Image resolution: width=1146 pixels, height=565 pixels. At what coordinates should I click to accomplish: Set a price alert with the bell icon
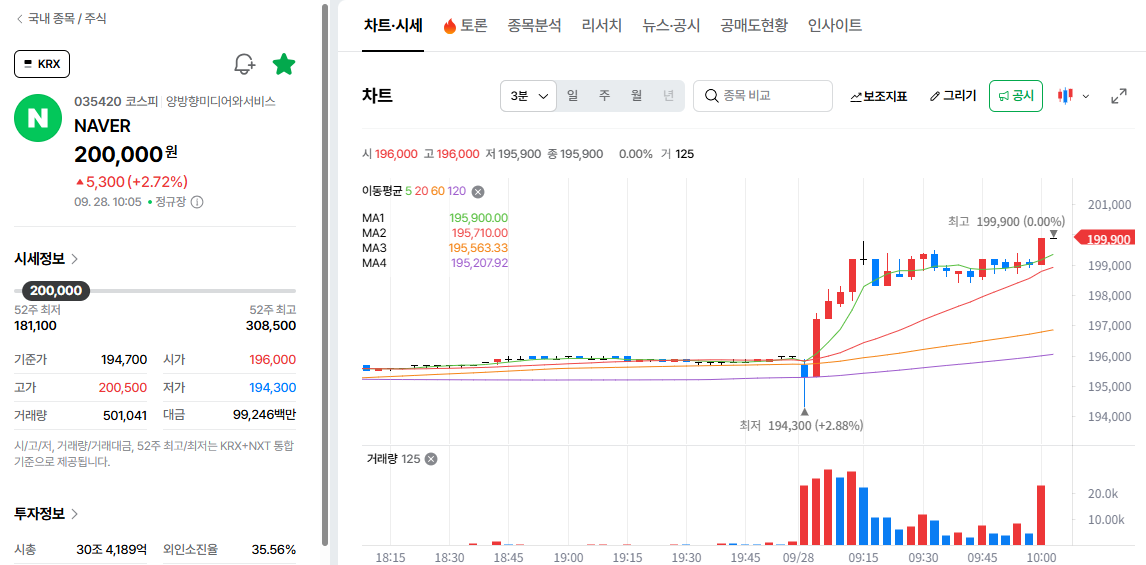[245, 64]
